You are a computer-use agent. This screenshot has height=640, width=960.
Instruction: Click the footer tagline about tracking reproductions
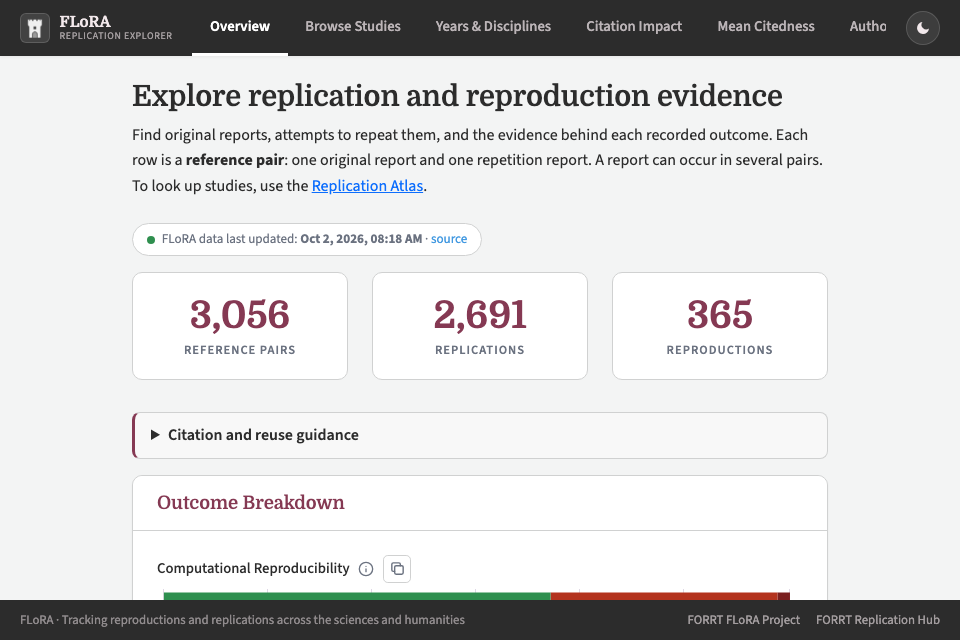pyautogui.click(x=242, y=620)
